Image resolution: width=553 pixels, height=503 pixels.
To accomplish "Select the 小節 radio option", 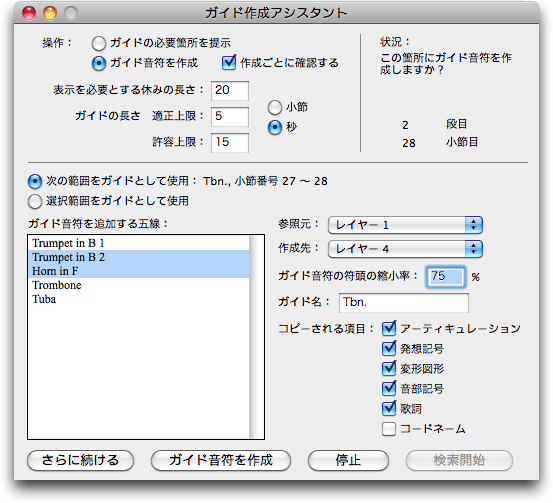I will tap(275, 108).
